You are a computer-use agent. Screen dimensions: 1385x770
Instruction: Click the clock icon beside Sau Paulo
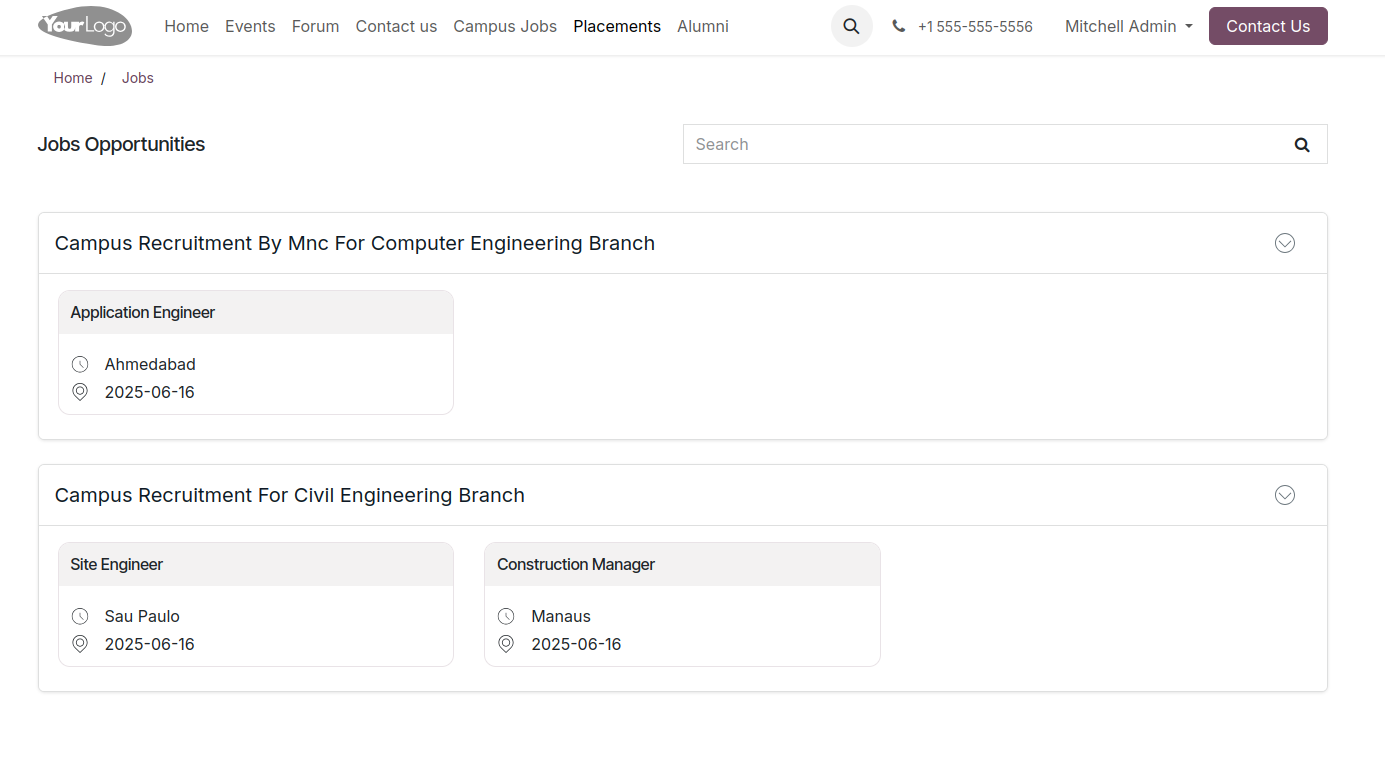[80, 616]
